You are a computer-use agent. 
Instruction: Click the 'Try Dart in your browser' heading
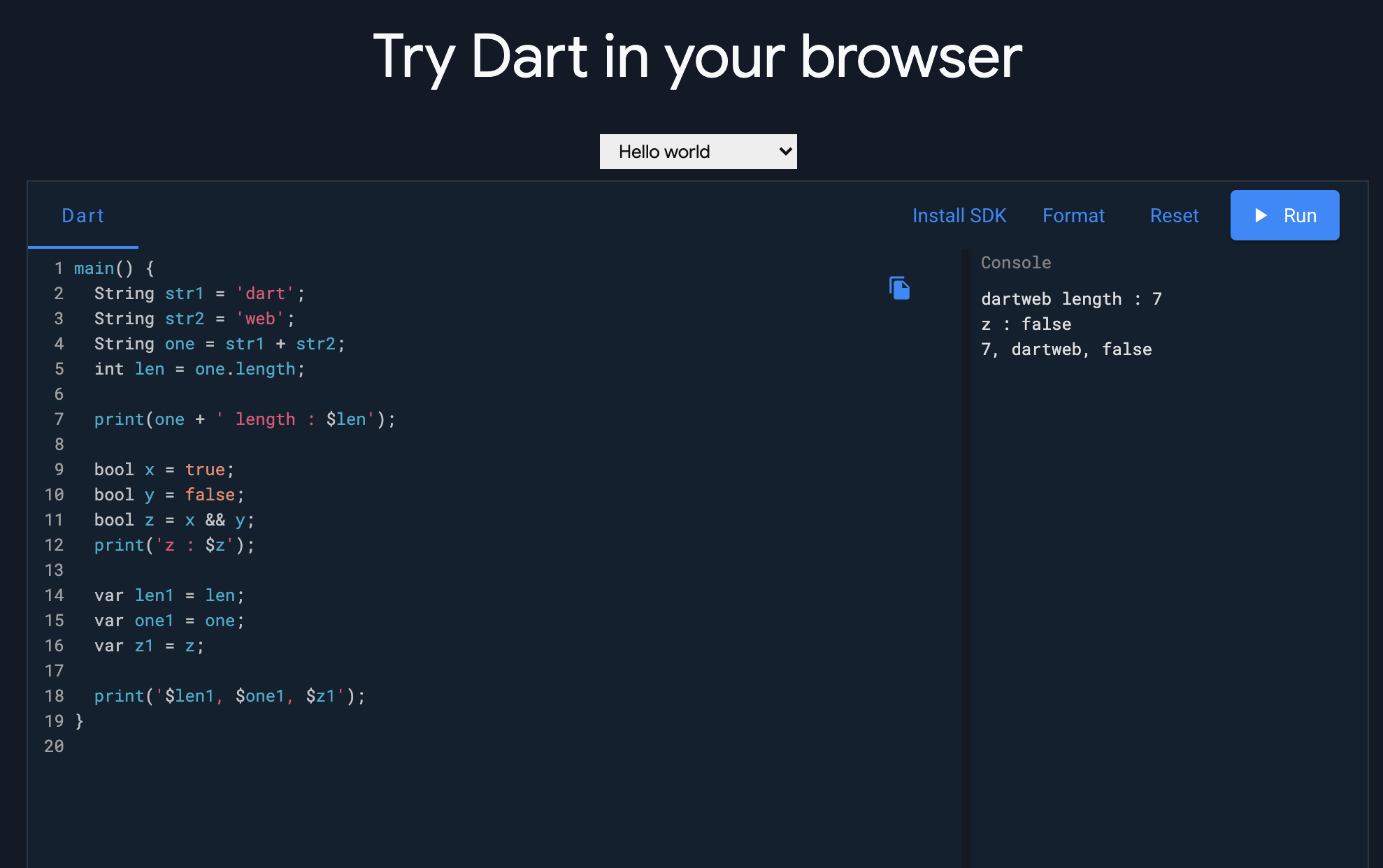[697, 57]
